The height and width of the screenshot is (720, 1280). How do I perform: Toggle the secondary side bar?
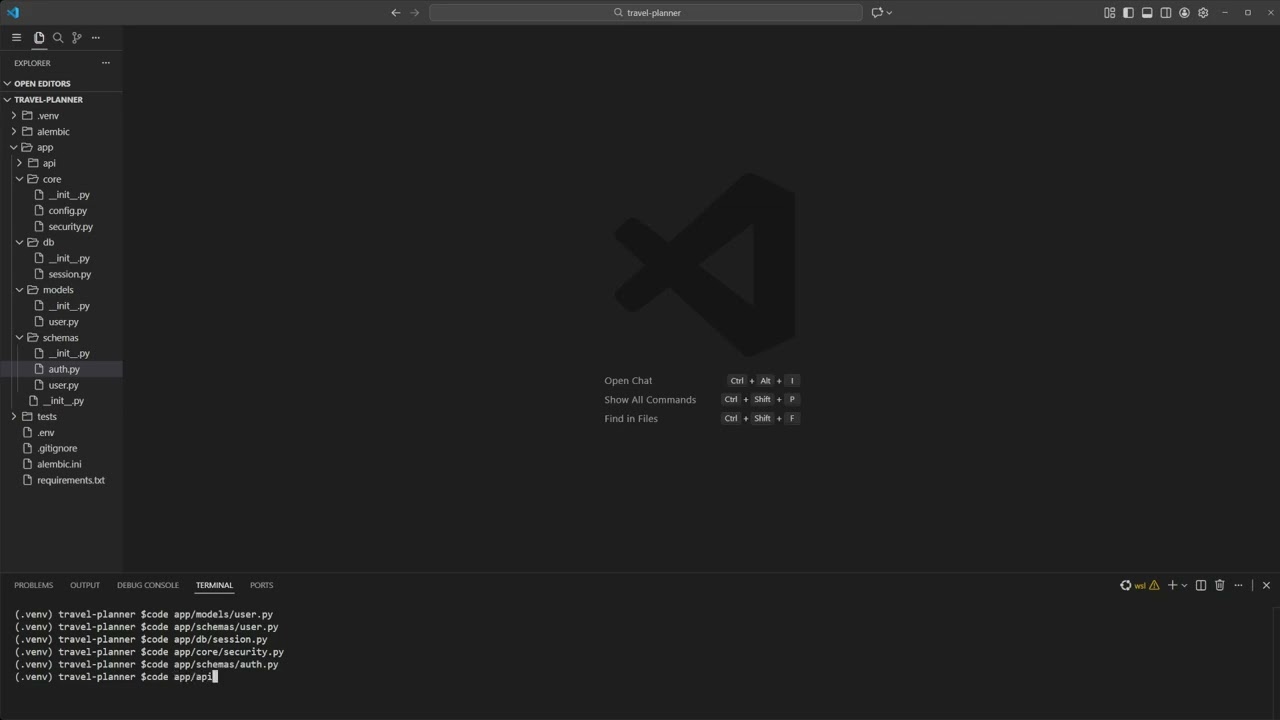coord(1166,13)
